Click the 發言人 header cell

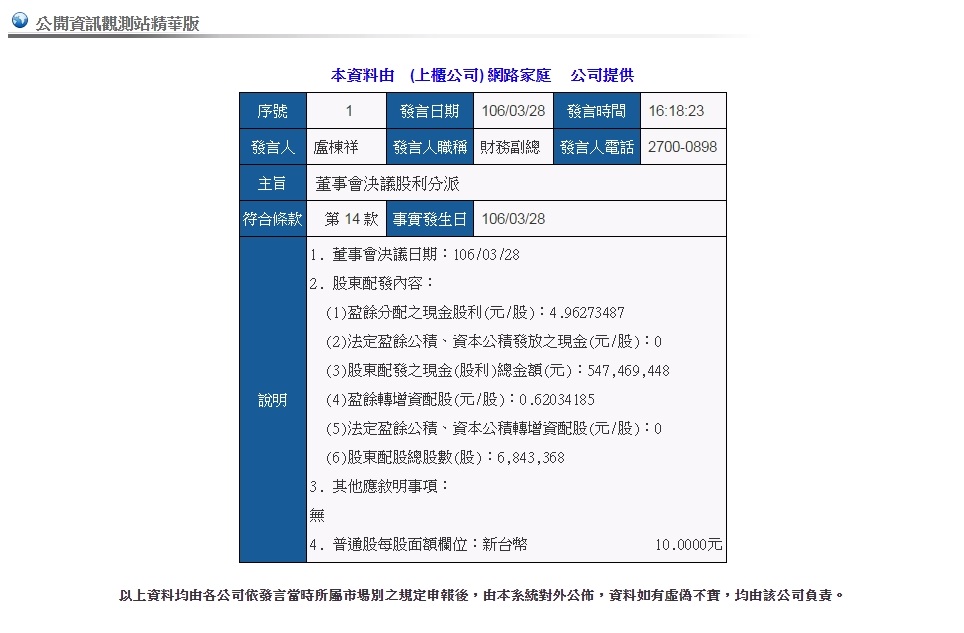[x=272, y=147]
